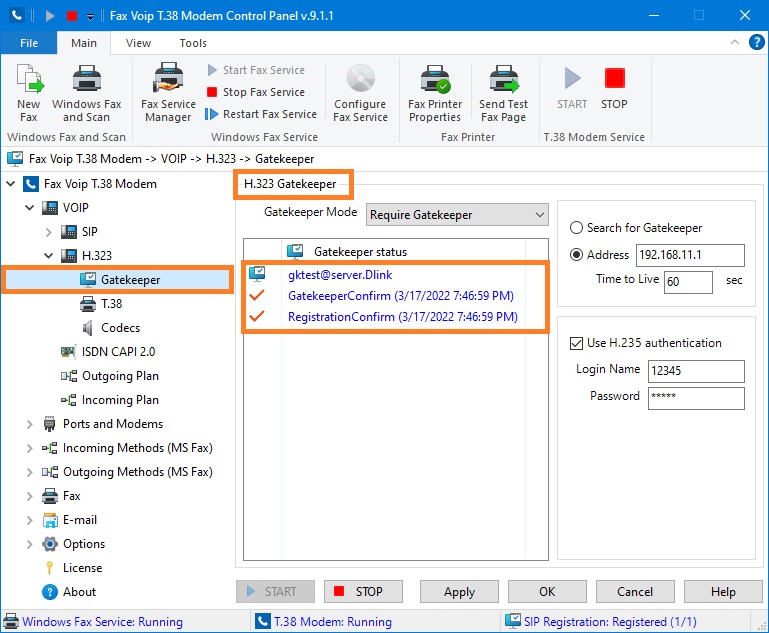Viewport: 769px width, 633px height.
Task: Open Configure Fax Service
Action: (x=360, y=93)
